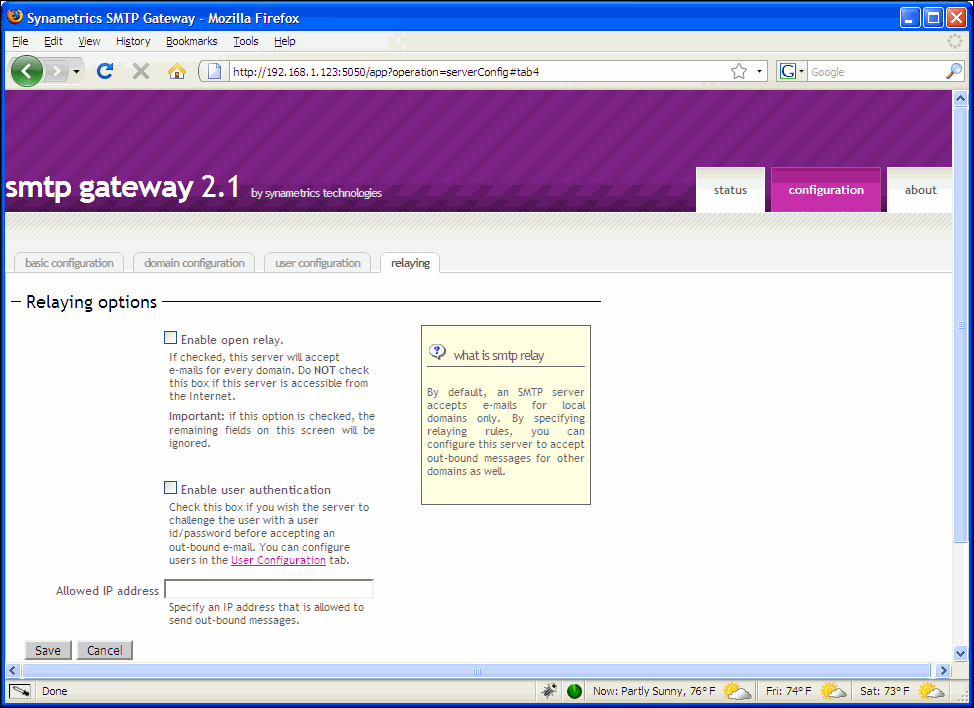Click the partly sunny weather icon for Now

[x=737, y=691]
